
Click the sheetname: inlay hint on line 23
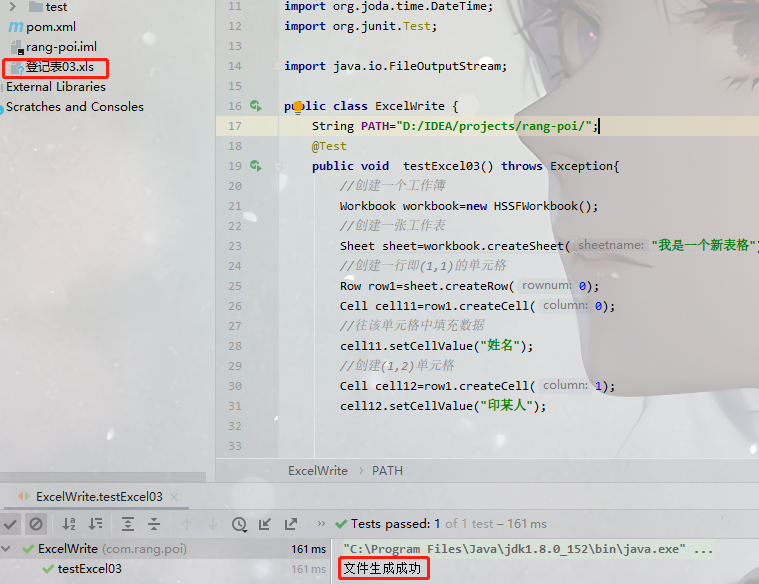coord(611,246)
